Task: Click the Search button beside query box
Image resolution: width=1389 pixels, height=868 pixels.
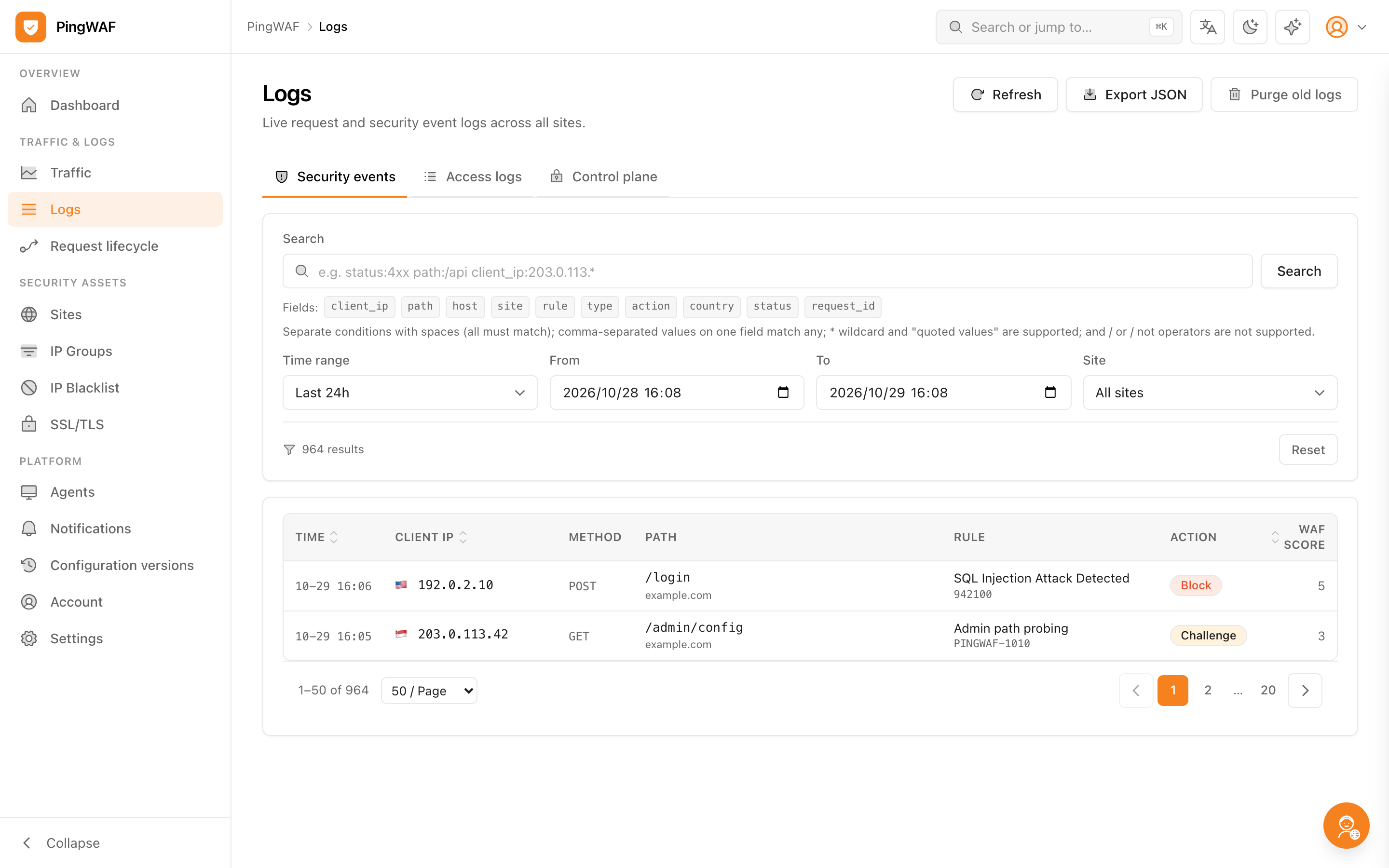Action: tap(1299, 271)
